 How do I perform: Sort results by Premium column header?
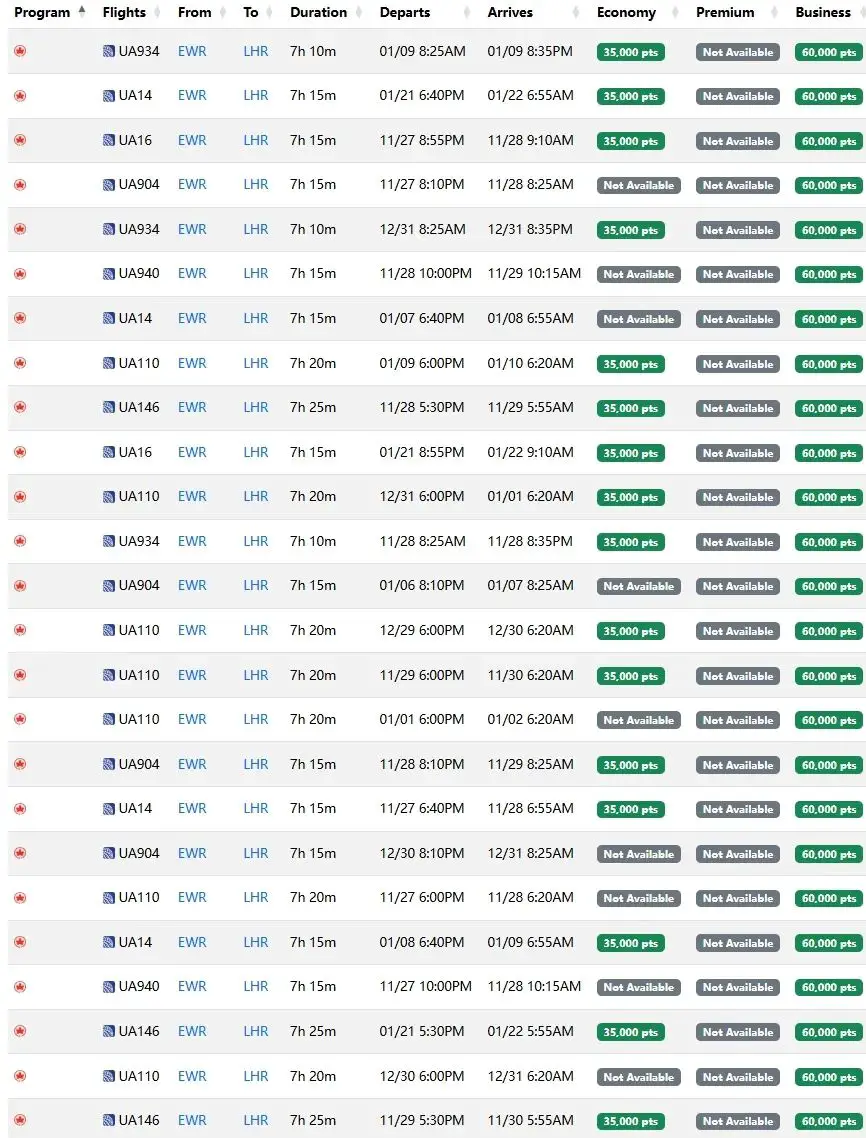click(x=725, y=13)
